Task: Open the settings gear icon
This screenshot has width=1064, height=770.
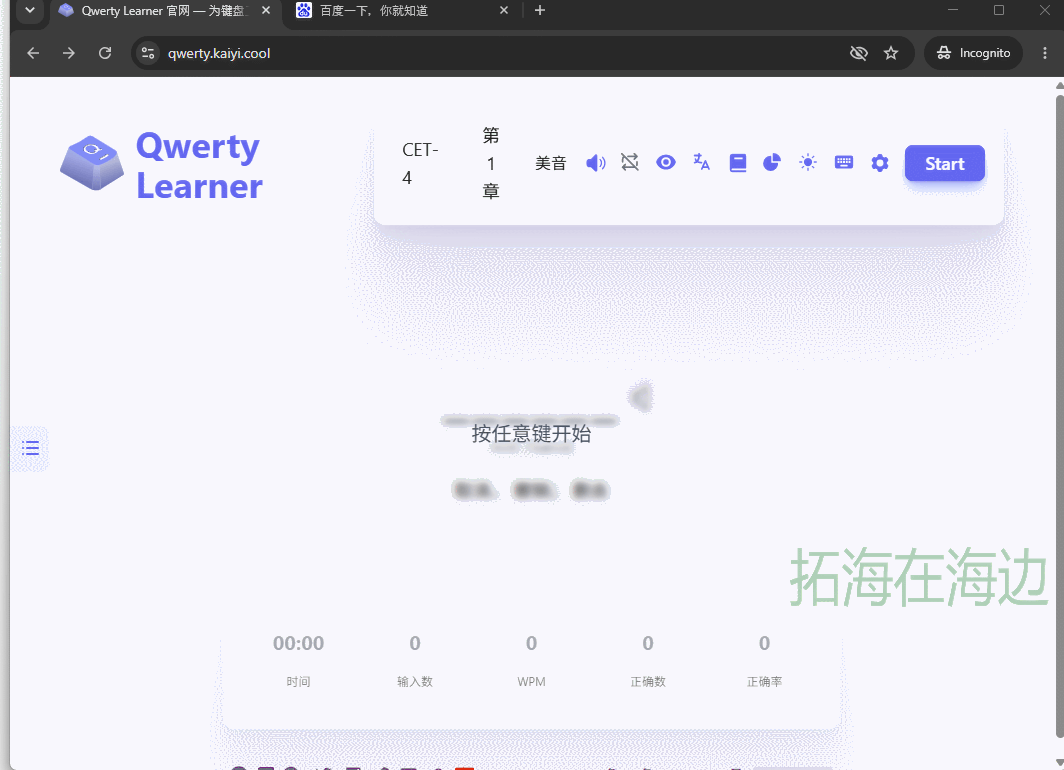Action: 879,163
